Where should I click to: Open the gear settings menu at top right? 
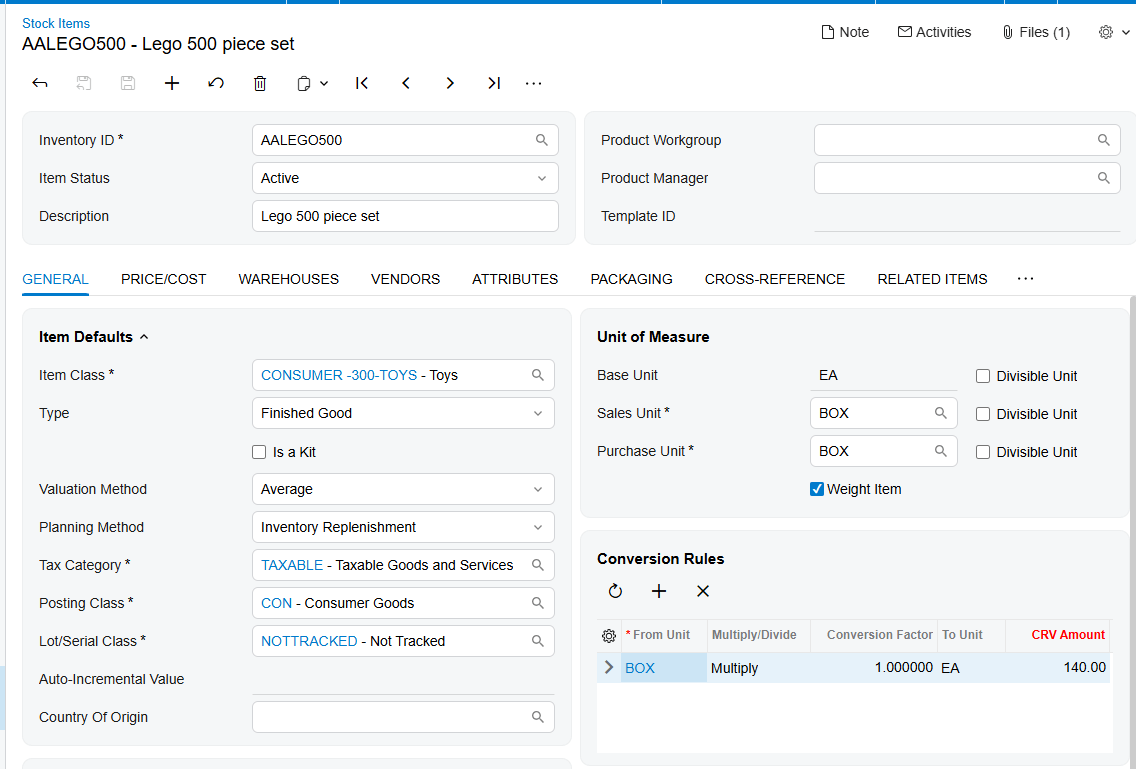[x=1114, y=32]
